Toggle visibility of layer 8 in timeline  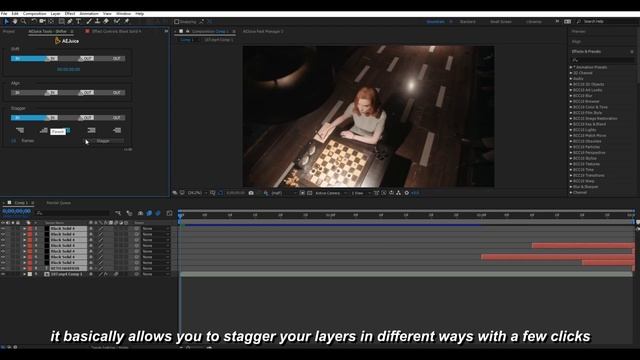coord(3,268)
